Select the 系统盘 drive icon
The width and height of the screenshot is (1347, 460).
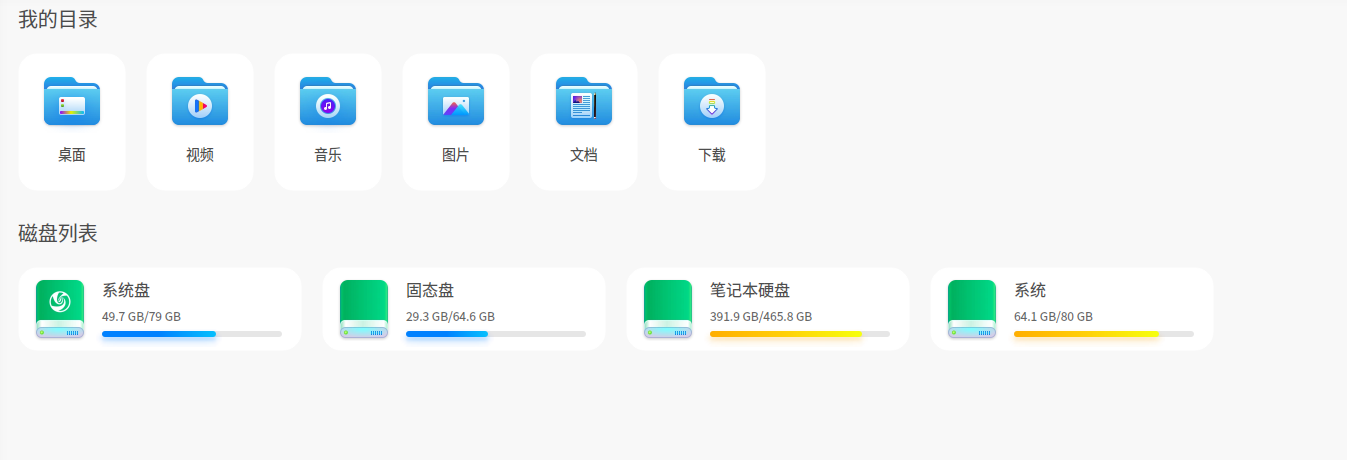[x=60, y=309]
